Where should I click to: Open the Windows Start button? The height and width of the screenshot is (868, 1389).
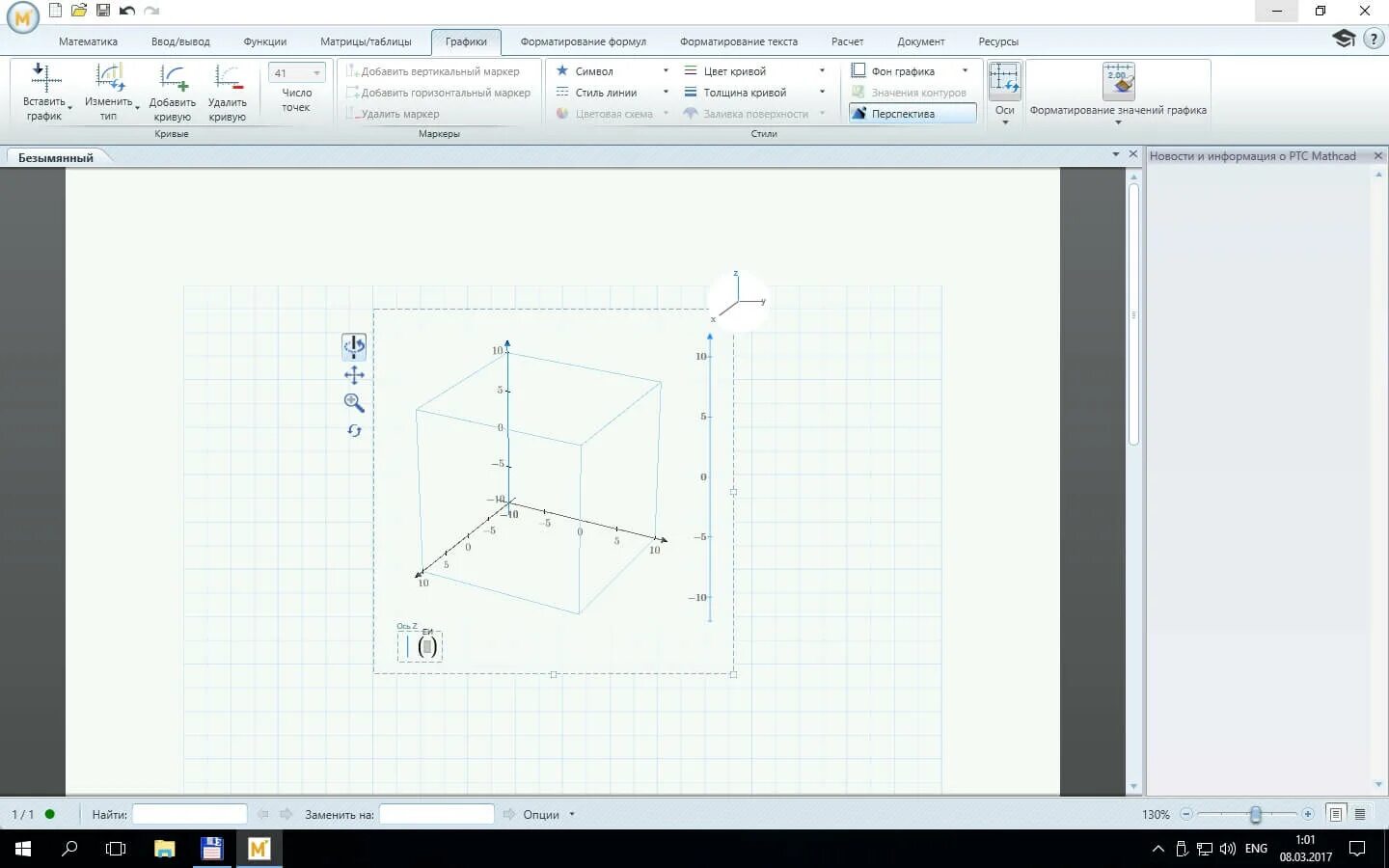[23, 849]
